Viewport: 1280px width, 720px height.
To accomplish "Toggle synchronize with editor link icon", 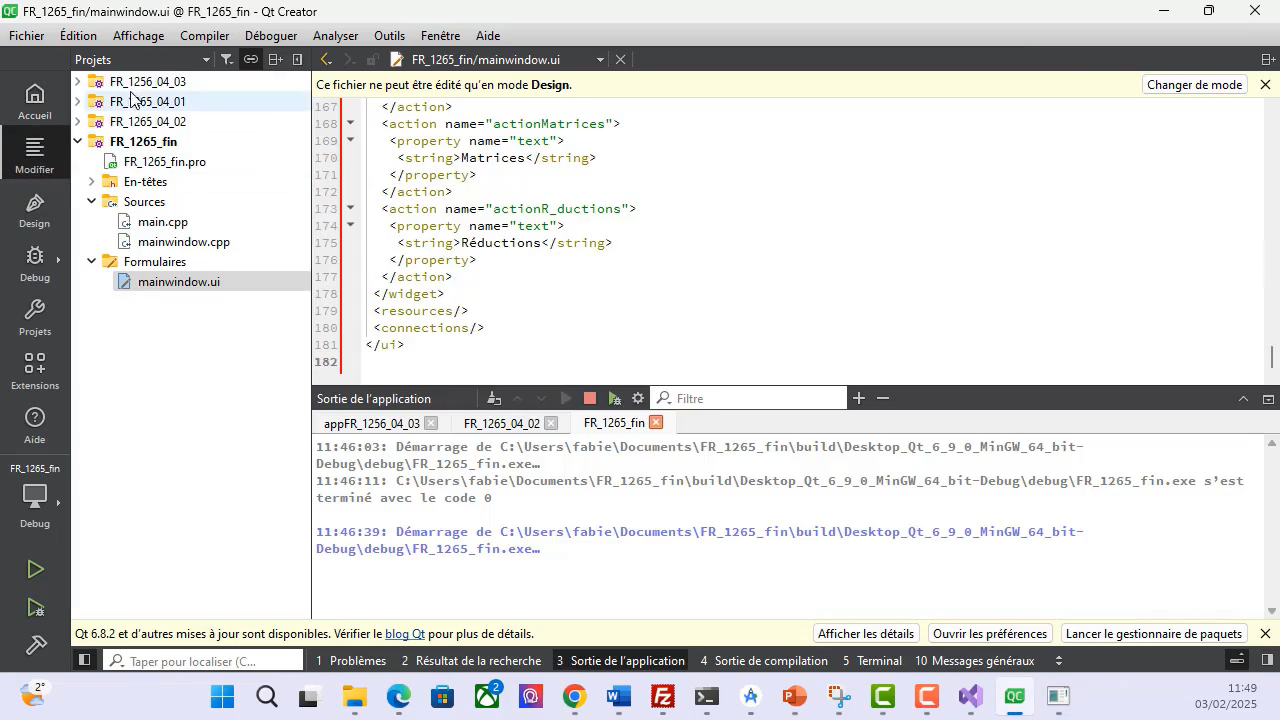I will tap(251, 60).
